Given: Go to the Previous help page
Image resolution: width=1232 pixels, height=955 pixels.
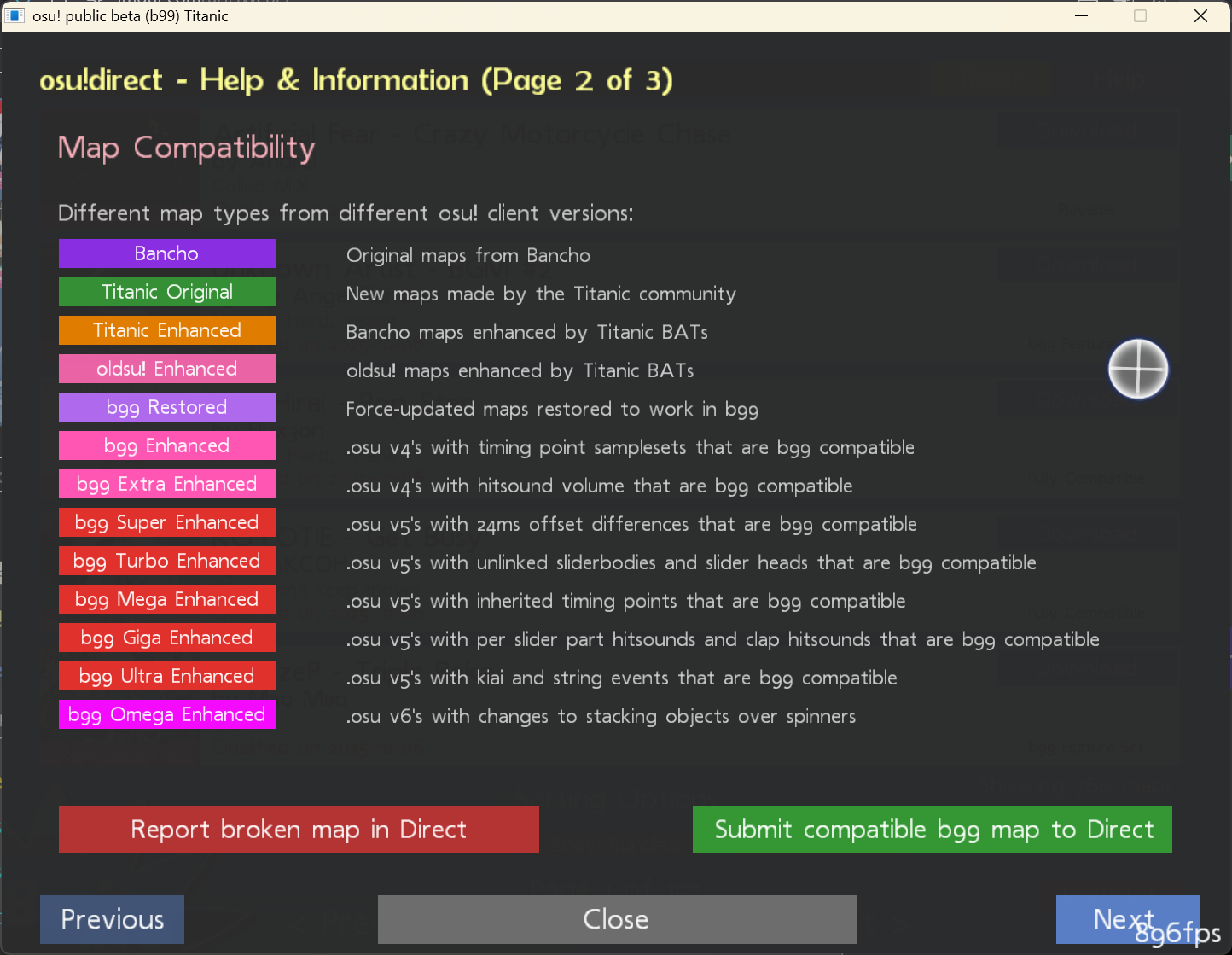Looking at the screenshot, I should (112, 919).
